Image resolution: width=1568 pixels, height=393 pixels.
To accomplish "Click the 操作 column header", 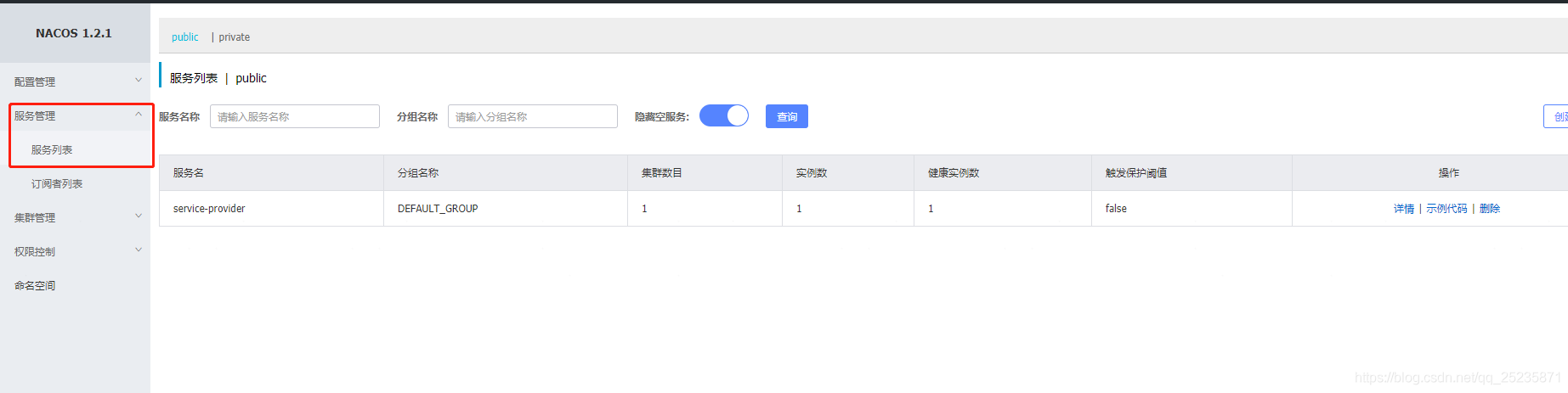I will (x=1430, y=172).
